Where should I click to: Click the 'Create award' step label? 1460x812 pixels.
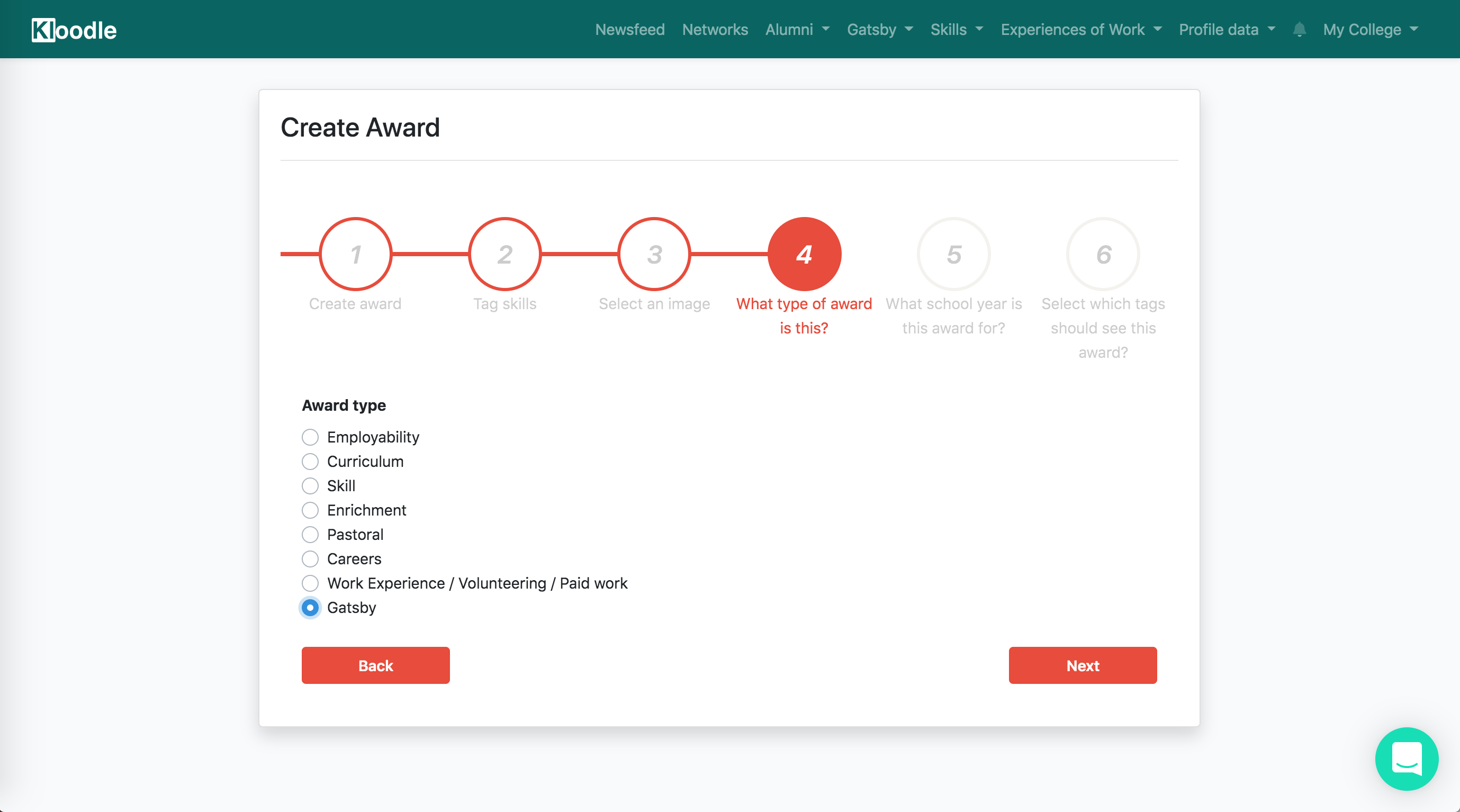(x=355, y=304)
